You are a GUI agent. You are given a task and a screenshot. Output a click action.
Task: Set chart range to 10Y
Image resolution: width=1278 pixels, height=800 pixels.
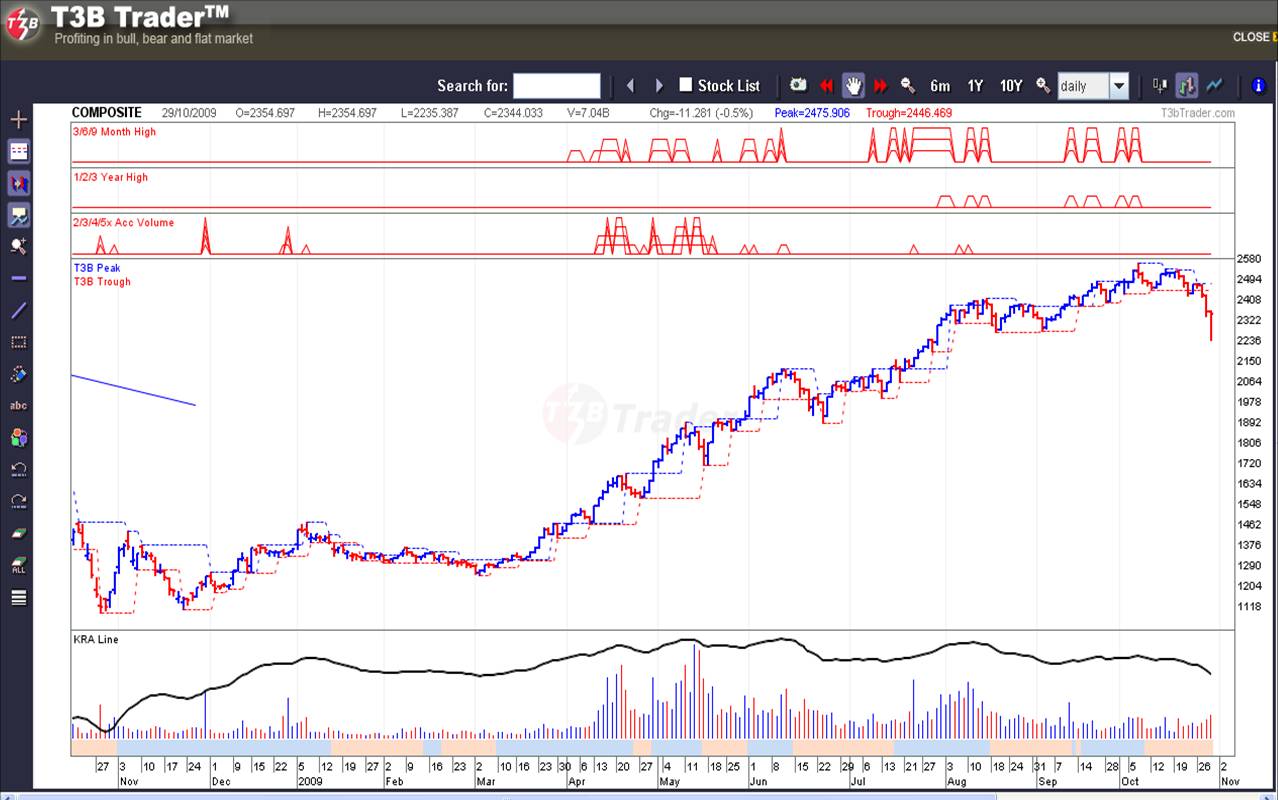tap(1011, 86)
